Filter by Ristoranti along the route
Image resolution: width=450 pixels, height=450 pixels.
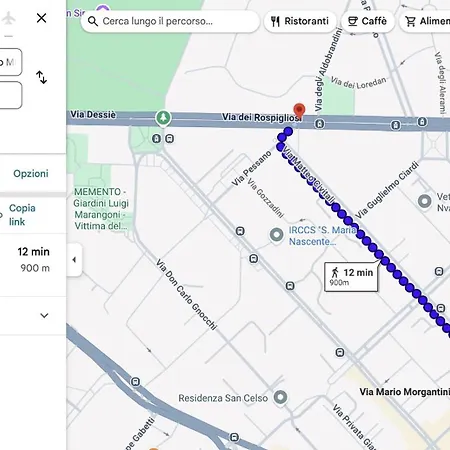[300, 21]
